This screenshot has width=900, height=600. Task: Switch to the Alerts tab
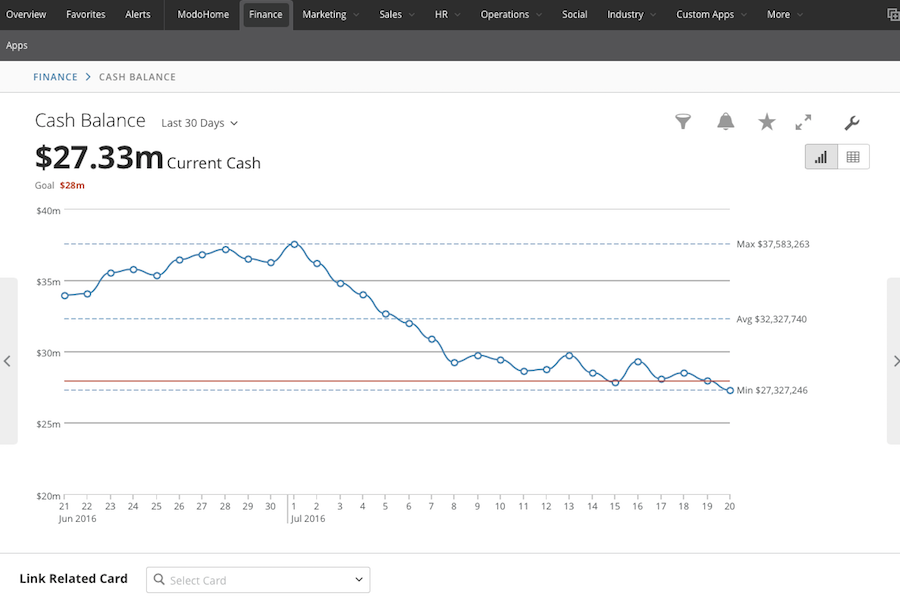point(138,15)
